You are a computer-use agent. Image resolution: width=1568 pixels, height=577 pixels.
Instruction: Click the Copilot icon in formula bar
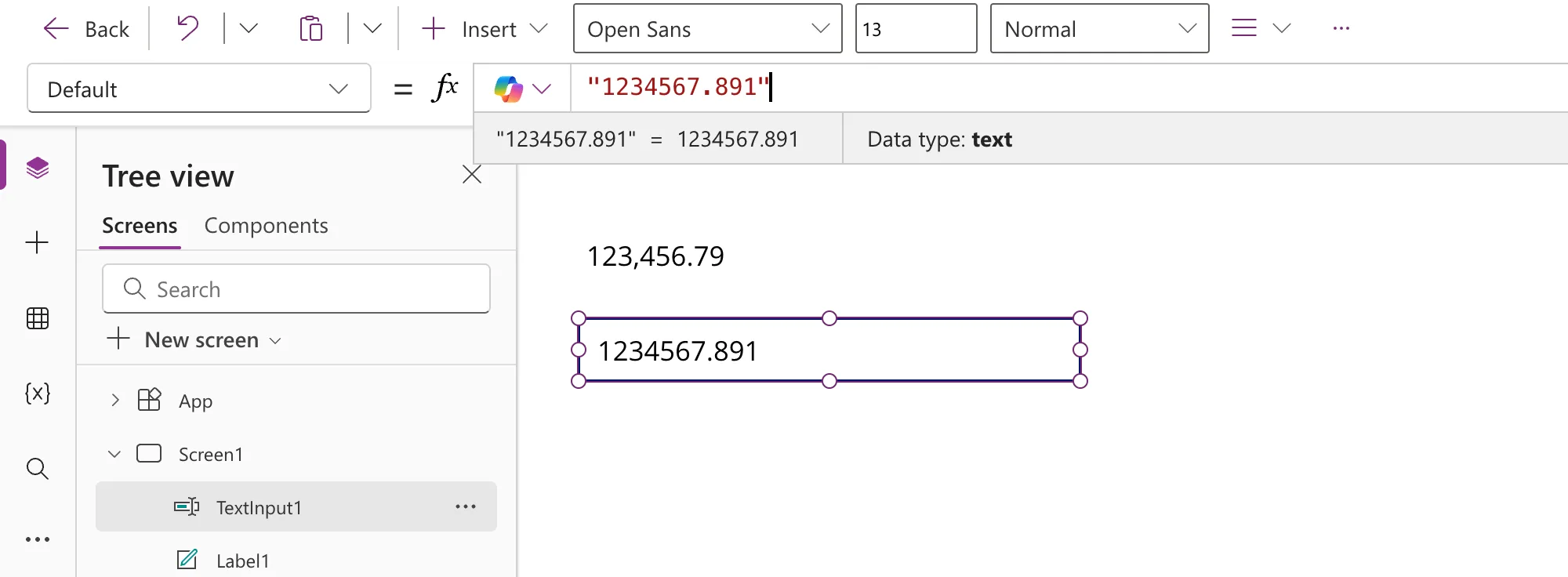[x=508, y=89]
